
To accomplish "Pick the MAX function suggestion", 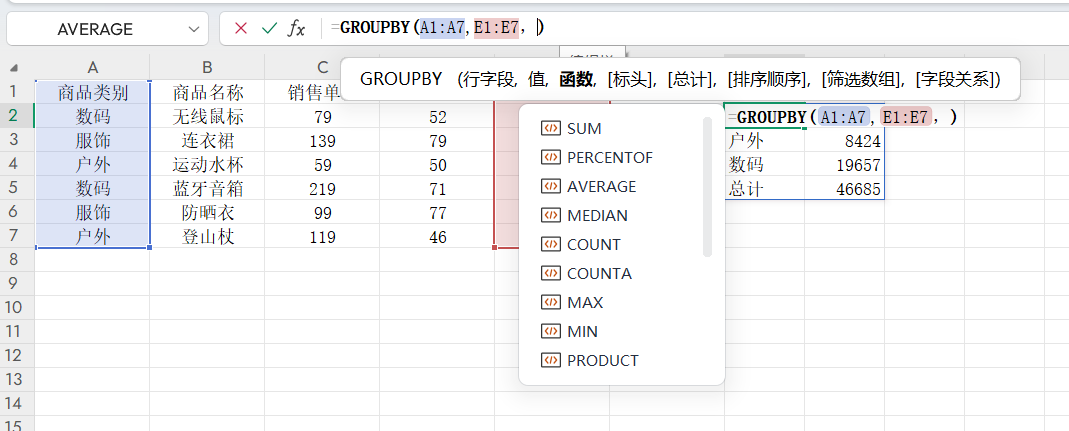I will tap(585, 303).
